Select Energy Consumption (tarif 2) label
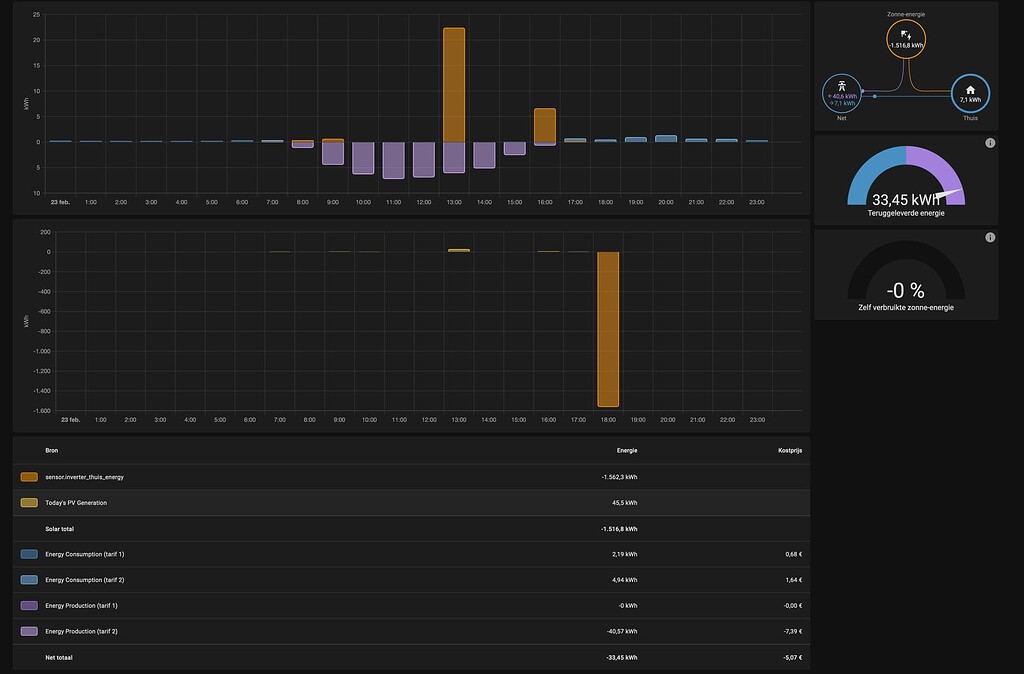The height and width of the screenshot is (674, 1024). click(x=85, y=579)
